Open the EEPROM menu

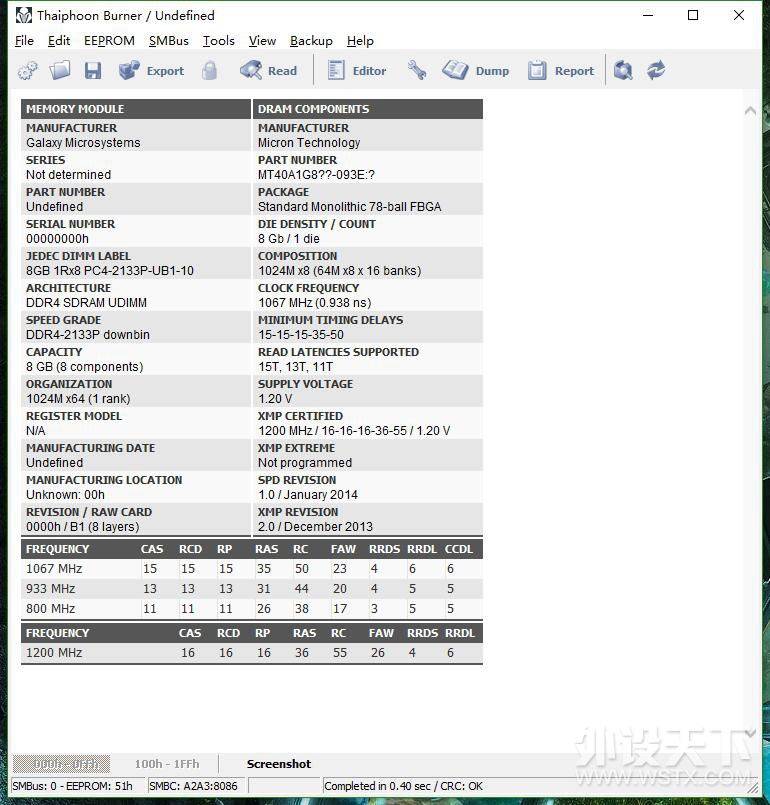109,41
